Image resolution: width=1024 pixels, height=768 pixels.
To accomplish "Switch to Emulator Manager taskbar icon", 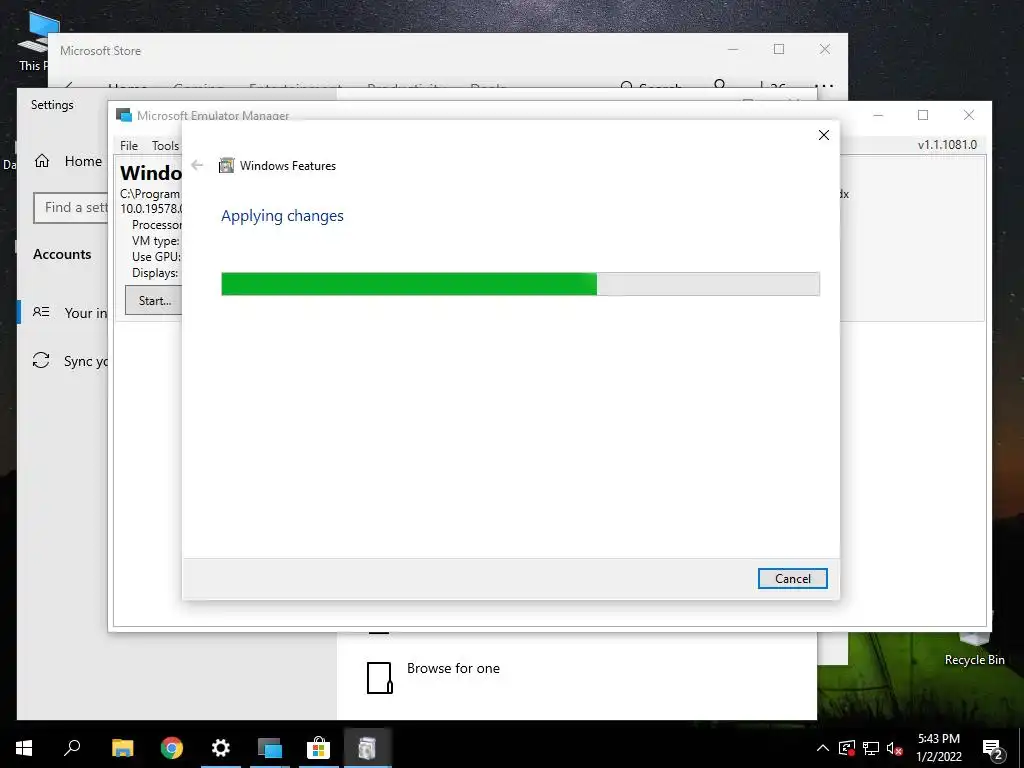I will point(269,748).
